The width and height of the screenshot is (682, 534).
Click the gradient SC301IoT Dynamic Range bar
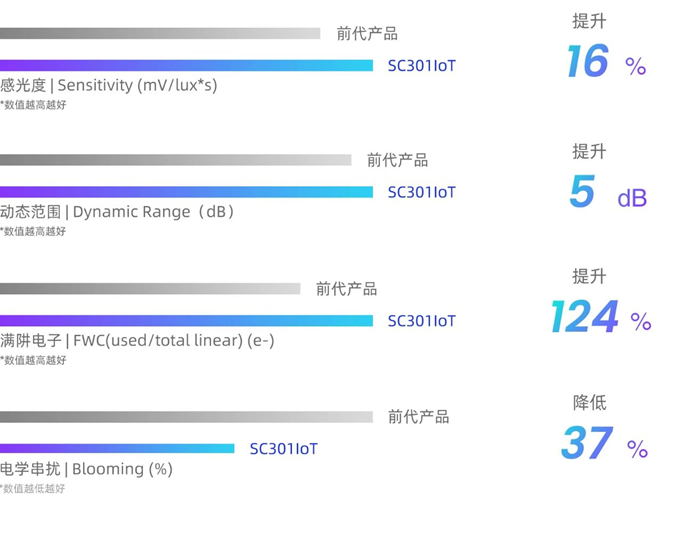[186, 192]
